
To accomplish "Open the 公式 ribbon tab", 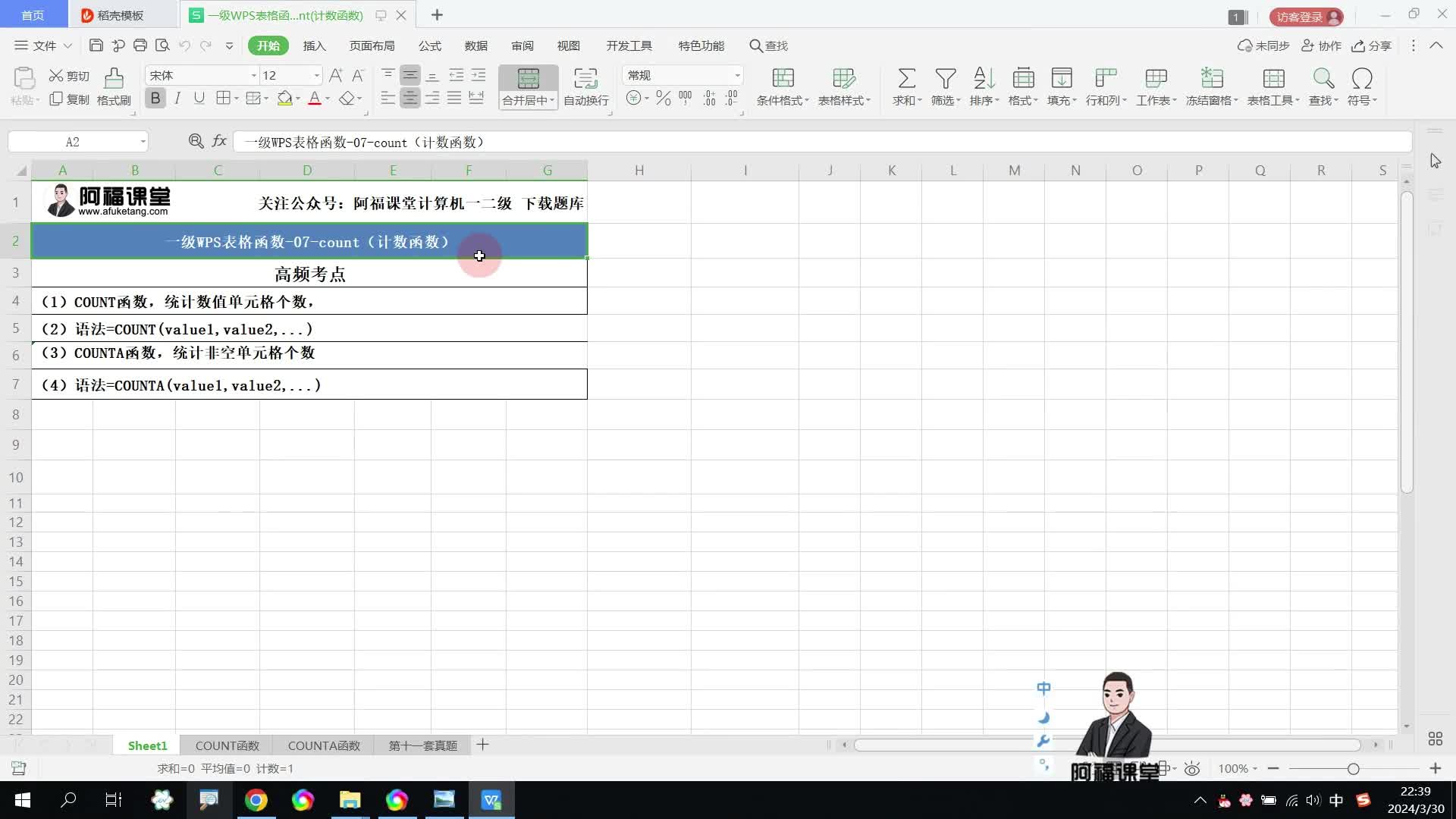I will (429, 45).
